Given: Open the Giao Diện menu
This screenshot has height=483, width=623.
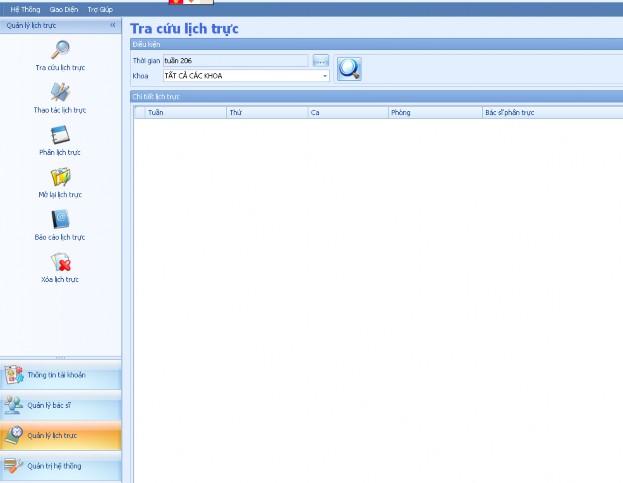Looking at the screenshot, I should click(x=64, y=9).
